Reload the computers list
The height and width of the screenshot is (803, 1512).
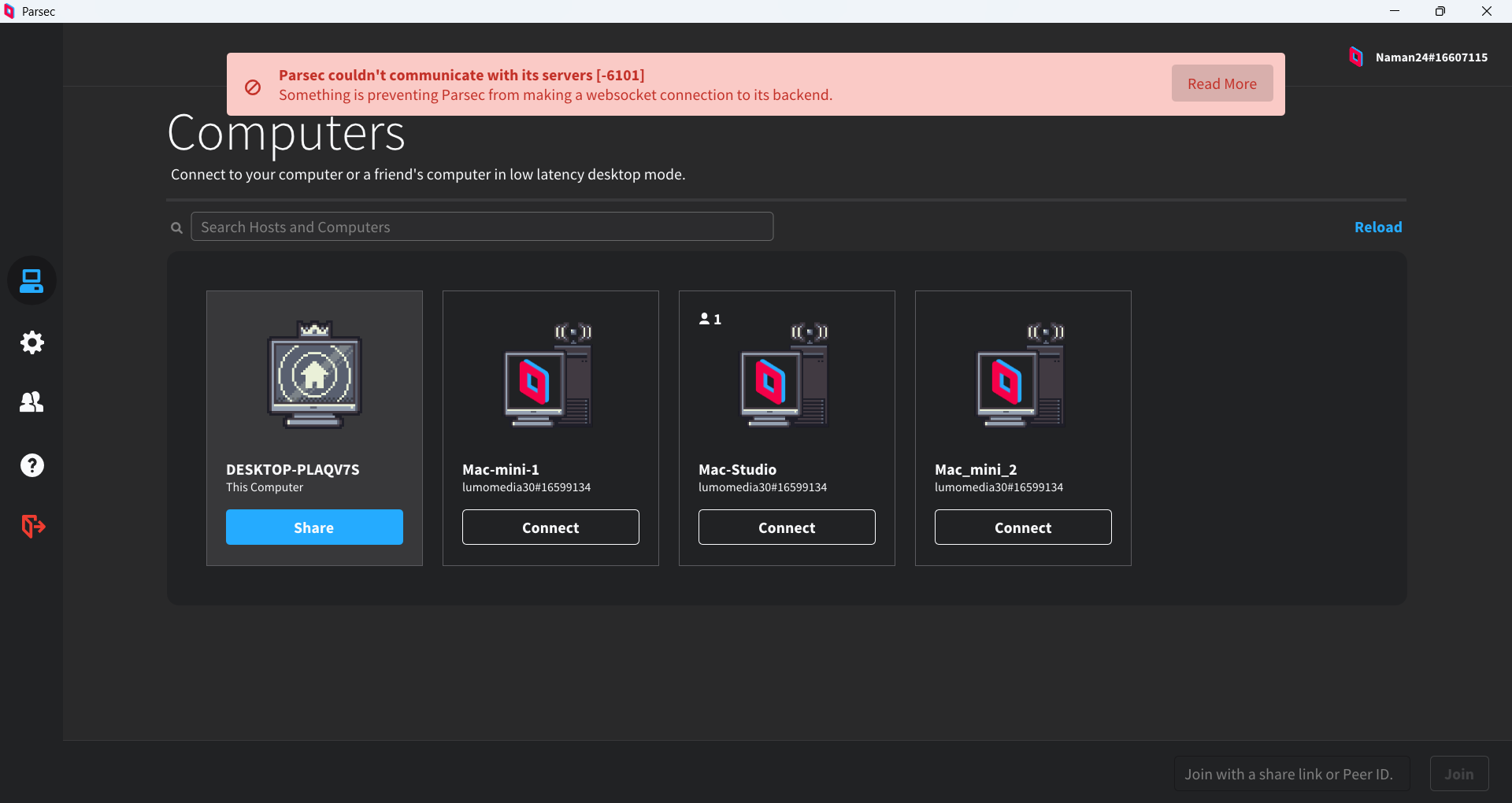1378,228
